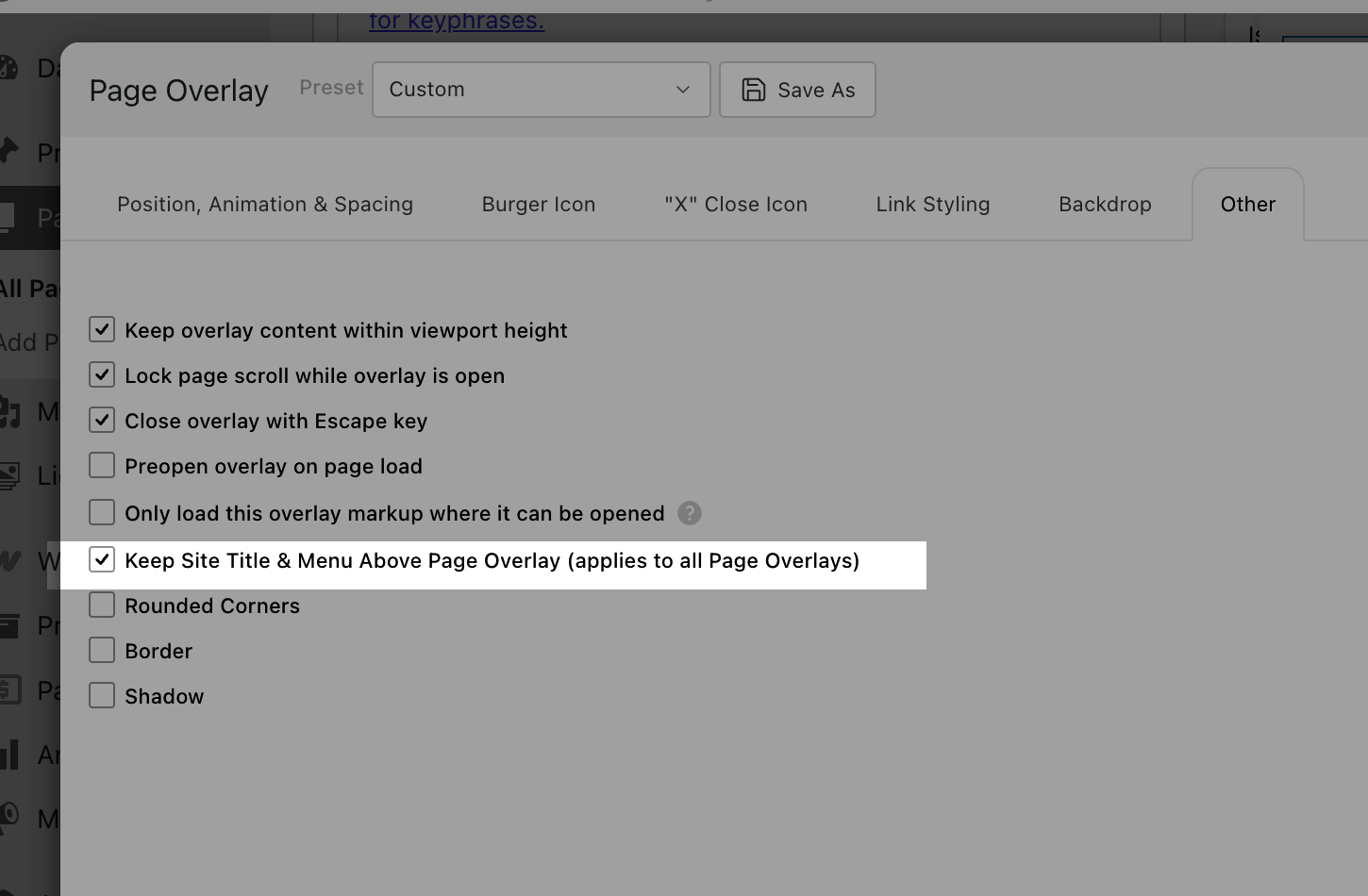Switch to Position, Animation & Spacing tab
Viewport: 1368px width, 896px height.
pyautogui.click(x=265, y=205)
